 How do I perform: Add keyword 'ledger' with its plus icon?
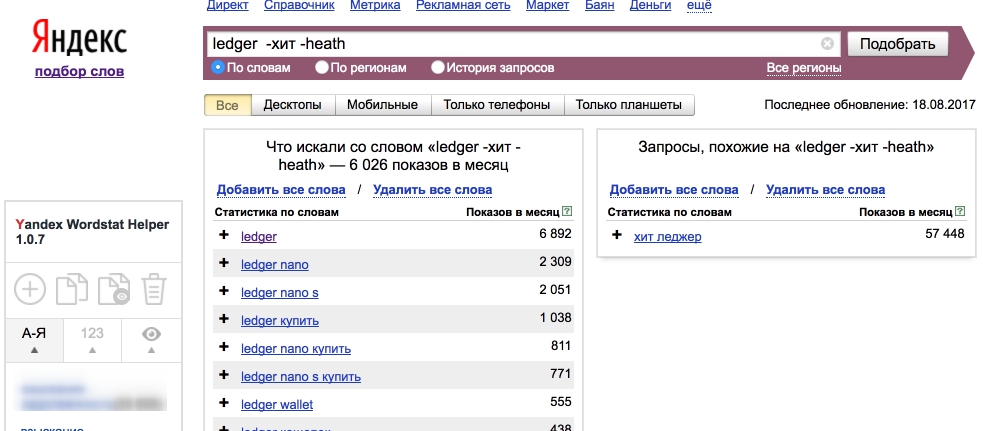coord(224,235)
